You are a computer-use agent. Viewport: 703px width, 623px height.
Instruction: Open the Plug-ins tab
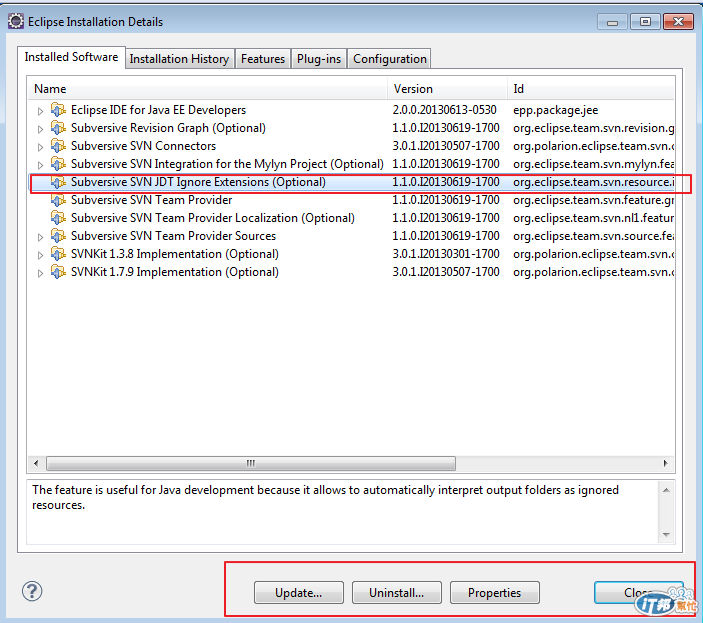point(319,59)
